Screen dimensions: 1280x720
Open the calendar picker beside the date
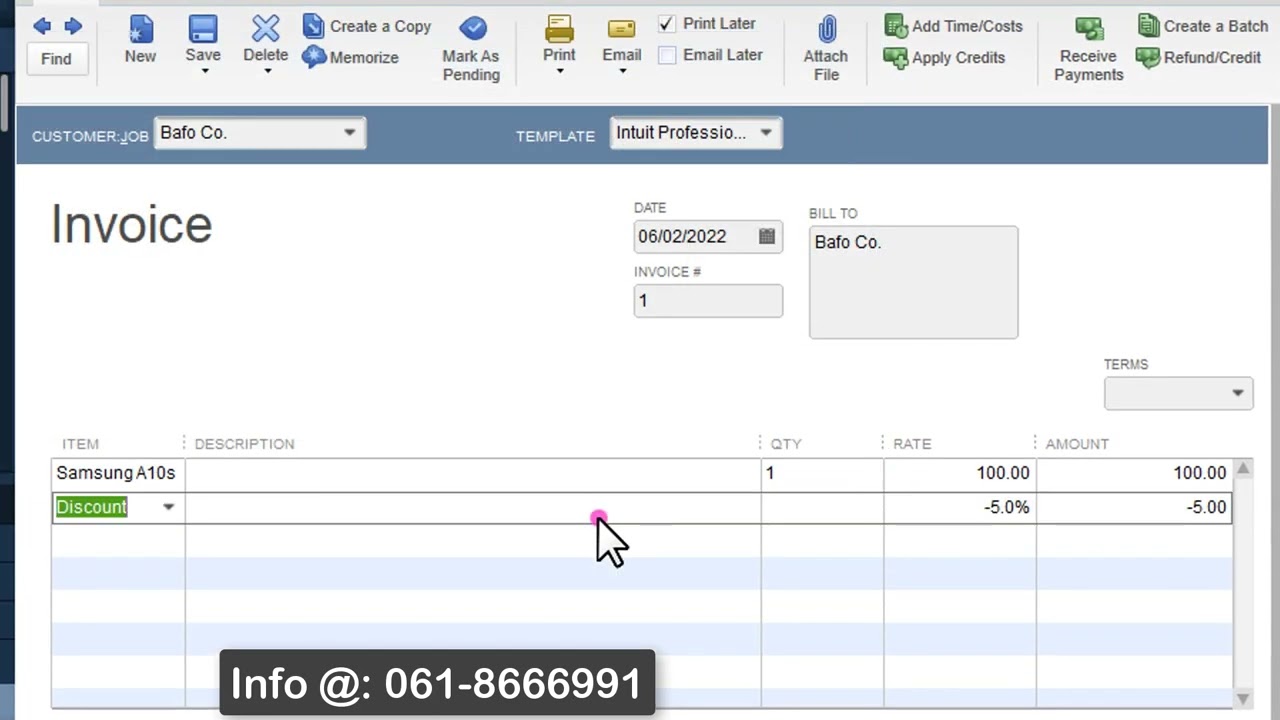(x=767, y=237)
